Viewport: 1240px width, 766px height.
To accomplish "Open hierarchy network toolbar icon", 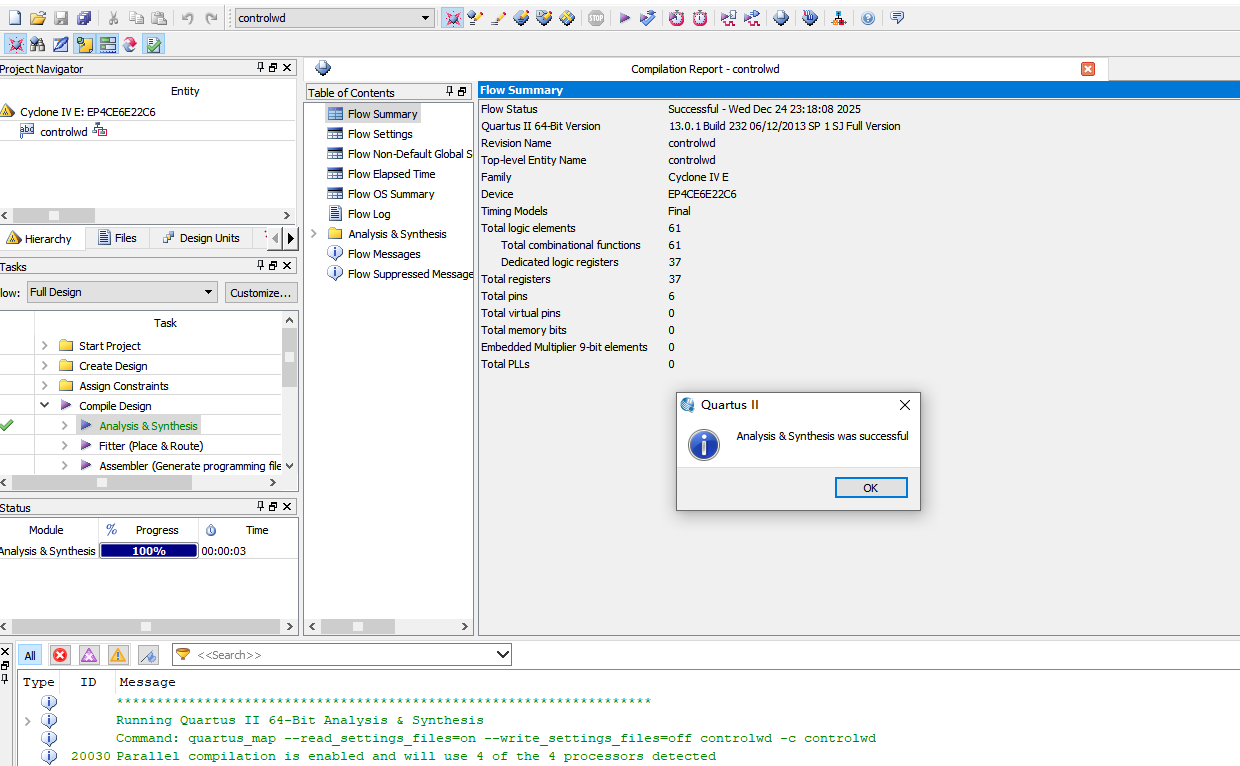I will click(838, 18).
